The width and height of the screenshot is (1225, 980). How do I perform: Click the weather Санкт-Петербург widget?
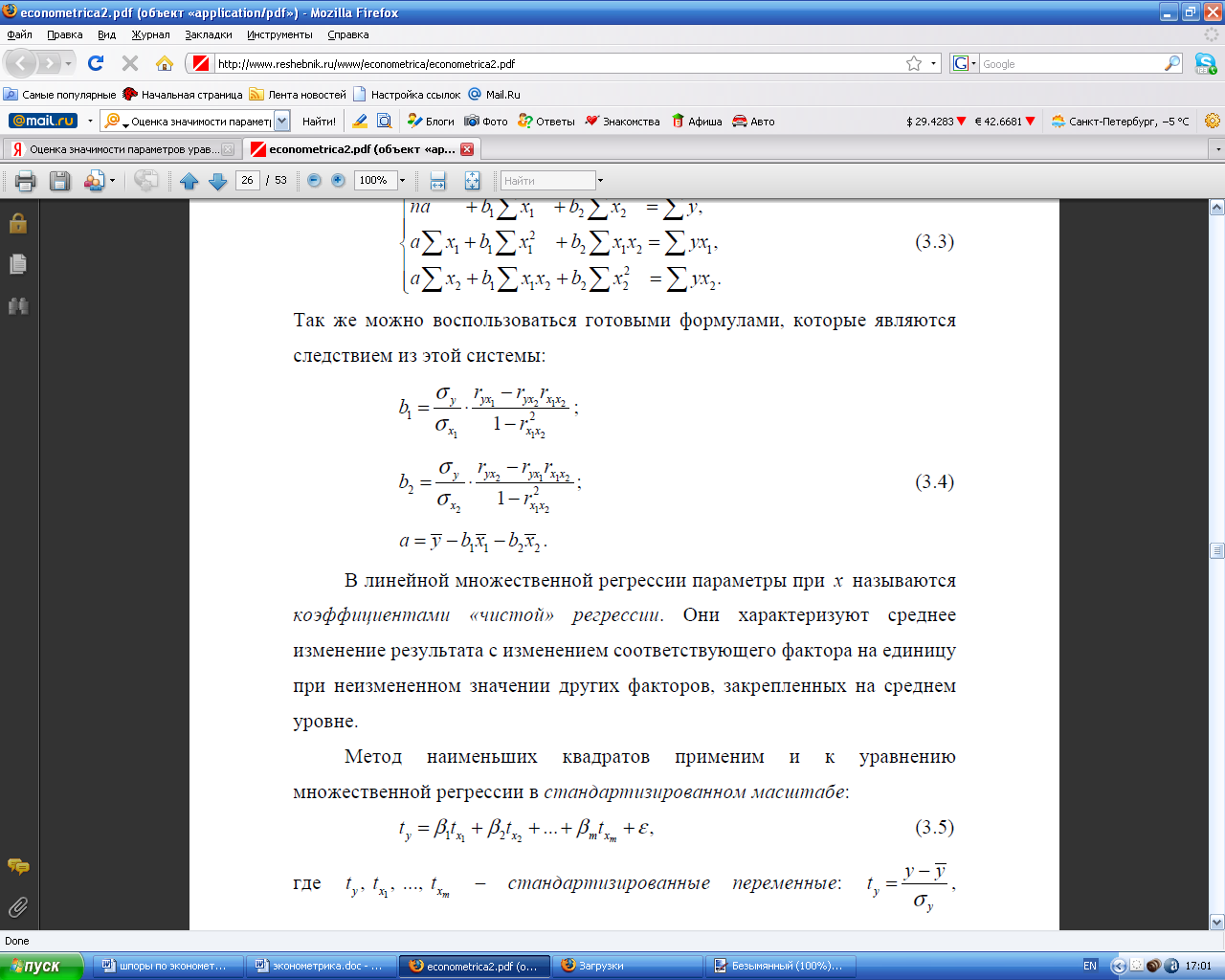tap(1120, 122)
